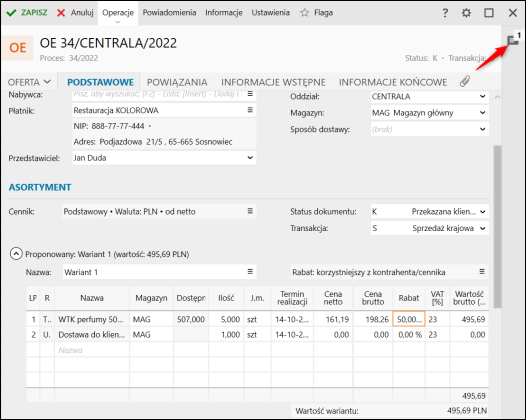Open the Wariant 1 name list icon
The image size is (526, 420).
250,272
